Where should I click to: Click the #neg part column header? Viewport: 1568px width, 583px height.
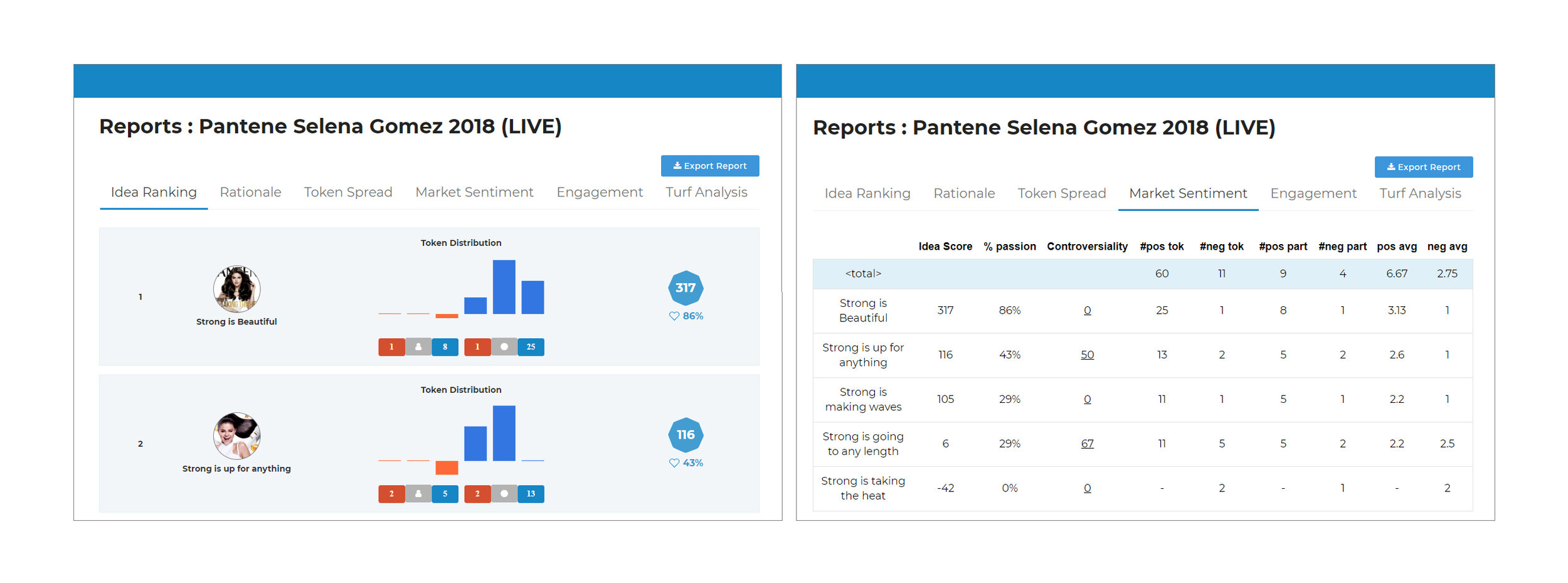pyautogui.click(x=1342, y=247)
